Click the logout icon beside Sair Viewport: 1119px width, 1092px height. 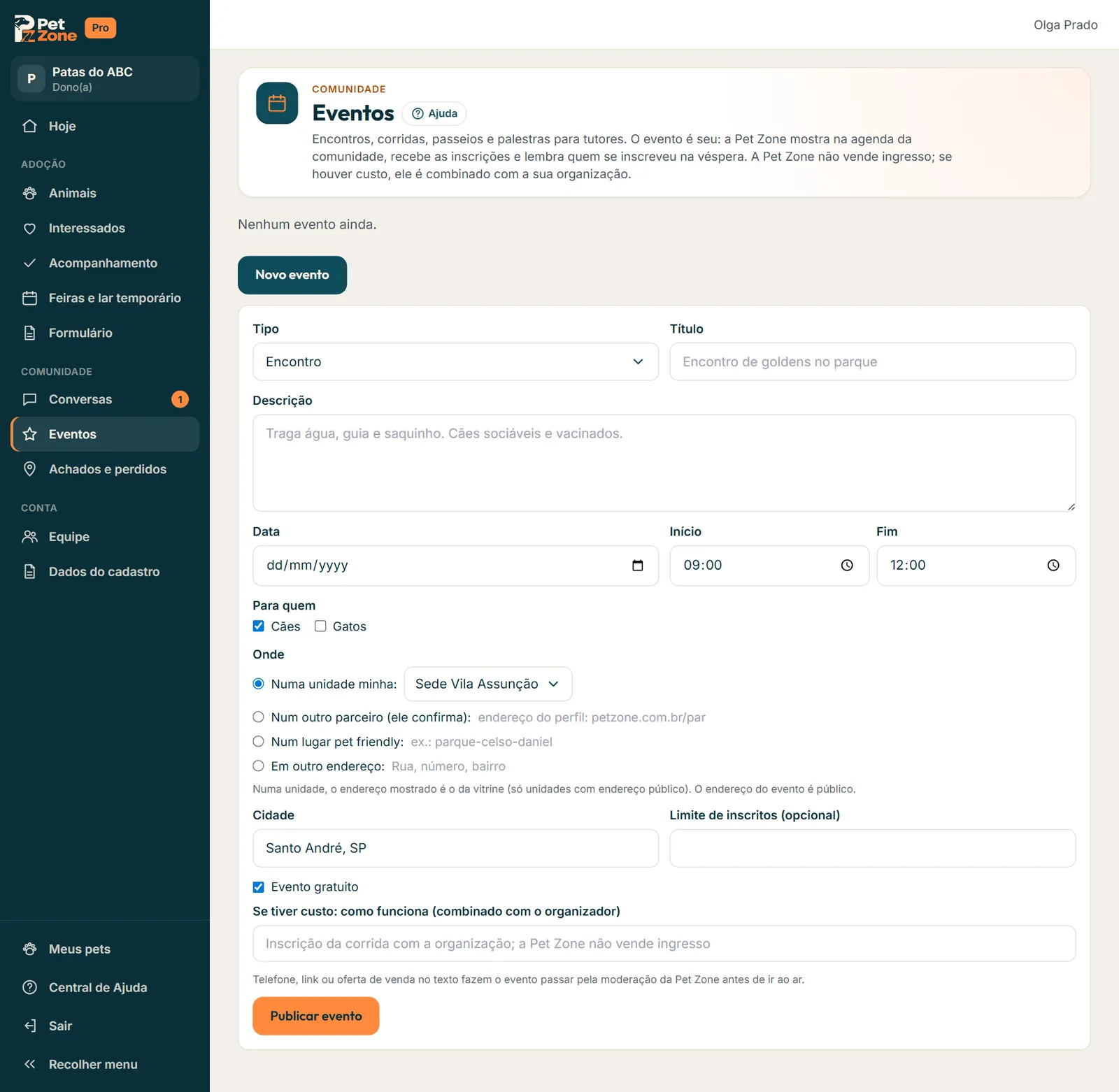(29, 1026)
